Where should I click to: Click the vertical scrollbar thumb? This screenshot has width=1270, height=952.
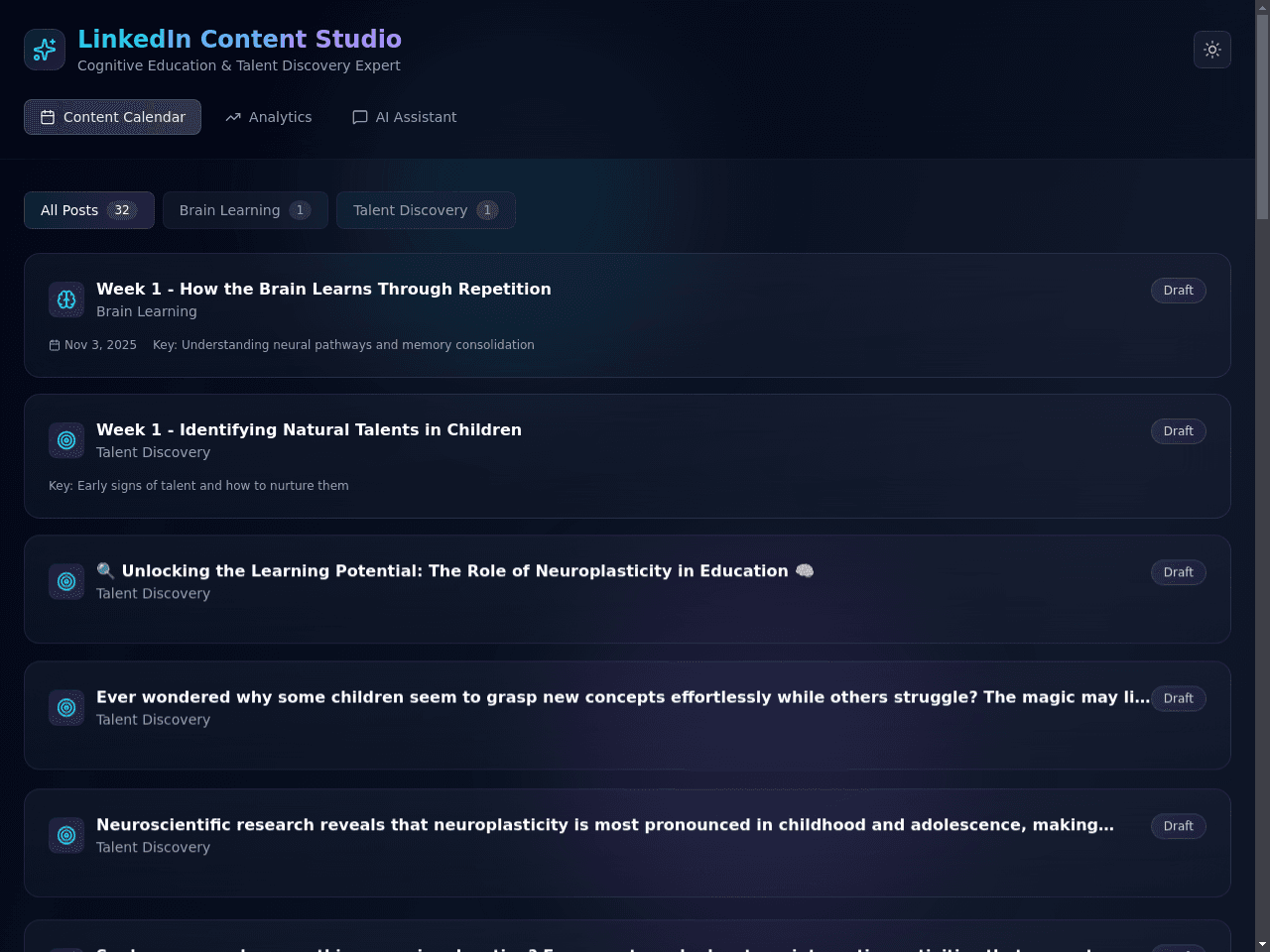tap(1262, 117)
